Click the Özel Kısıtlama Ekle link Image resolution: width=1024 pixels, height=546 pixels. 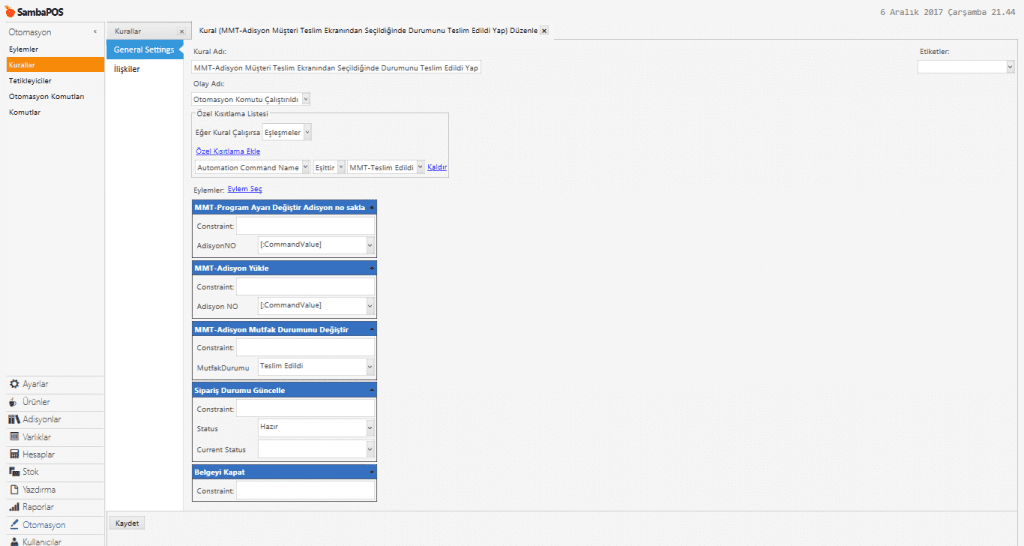pos(221,151)
